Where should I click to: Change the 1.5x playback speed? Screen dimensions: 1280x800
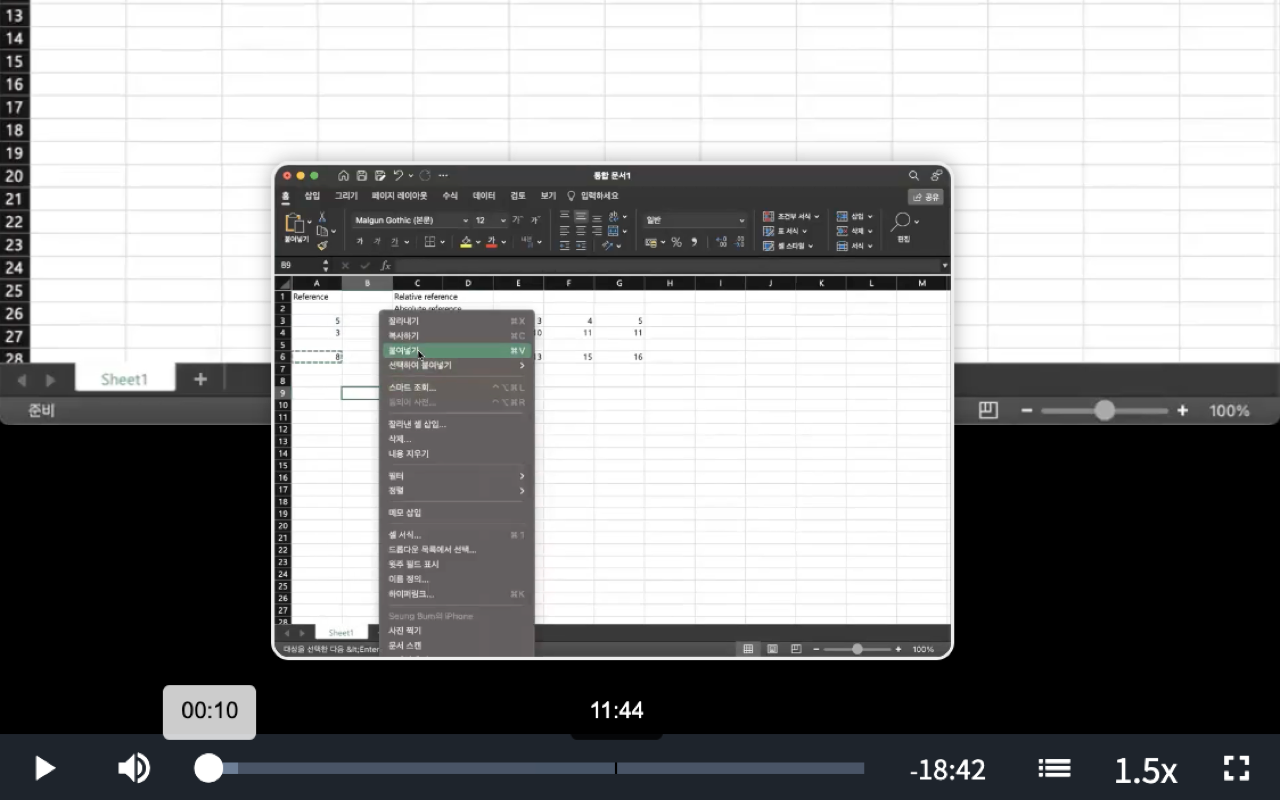pos(1145,770)
